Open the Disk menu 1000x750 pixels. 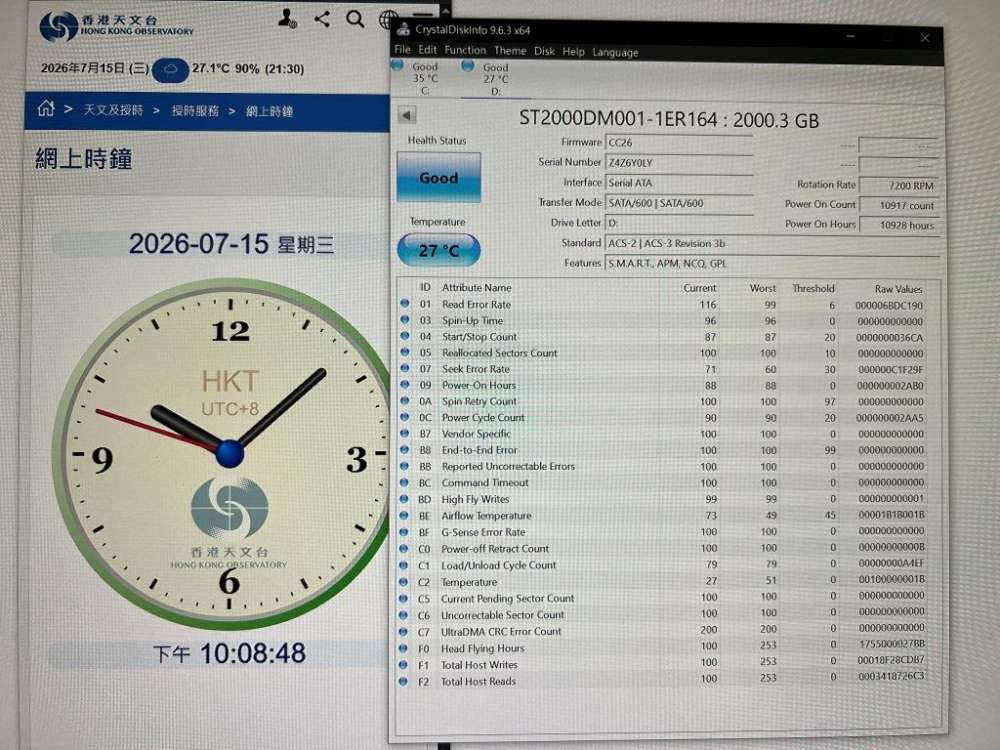pyautogui.click(x=544, y=51)
